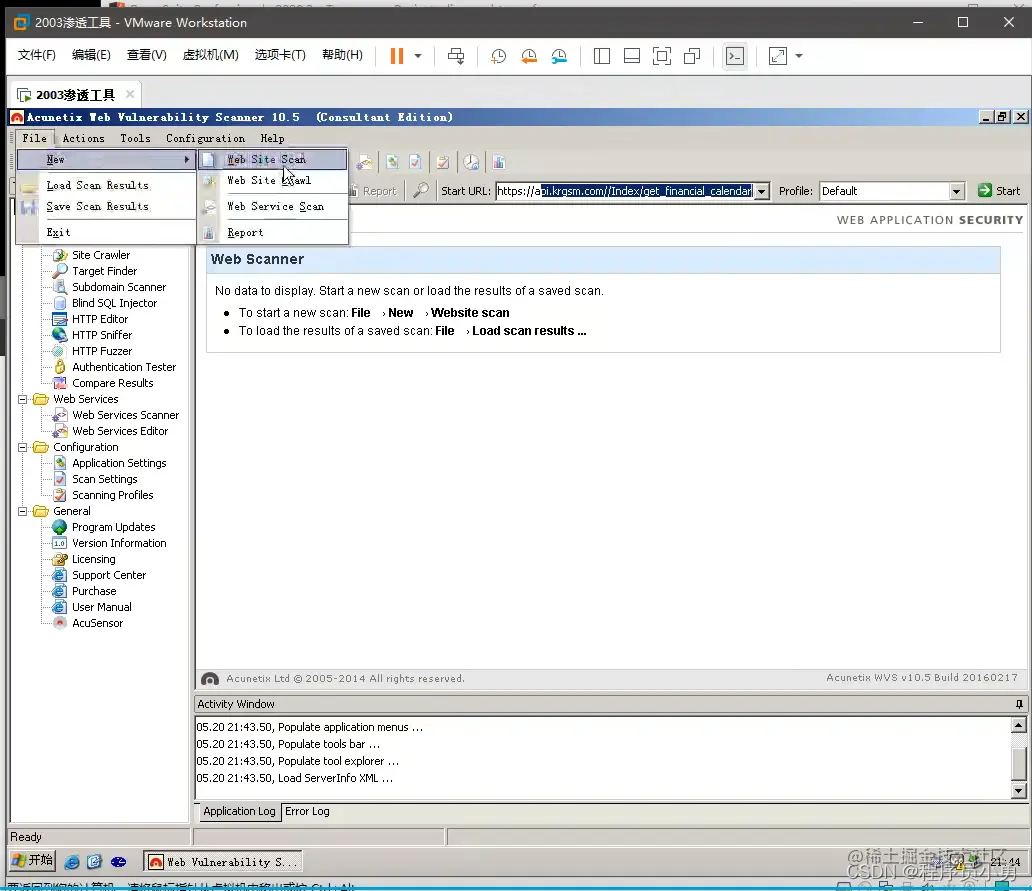
Task: Open Application Settings
Action: [118, 463]
